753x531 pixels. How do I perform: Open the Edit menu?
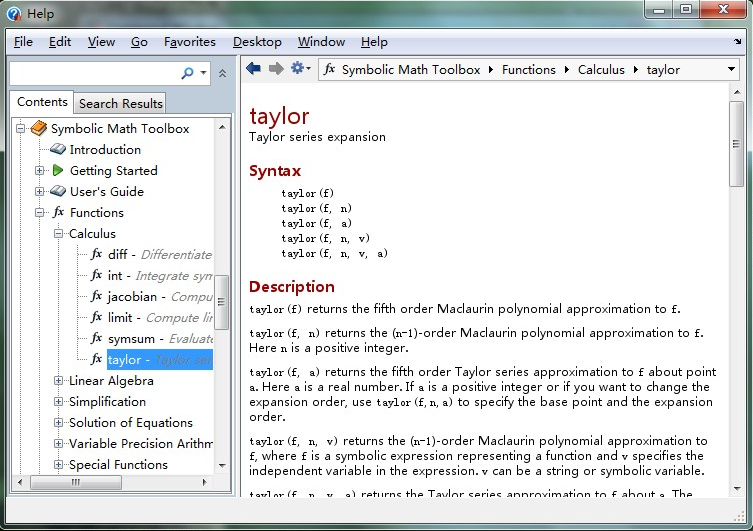pos(60,42)
